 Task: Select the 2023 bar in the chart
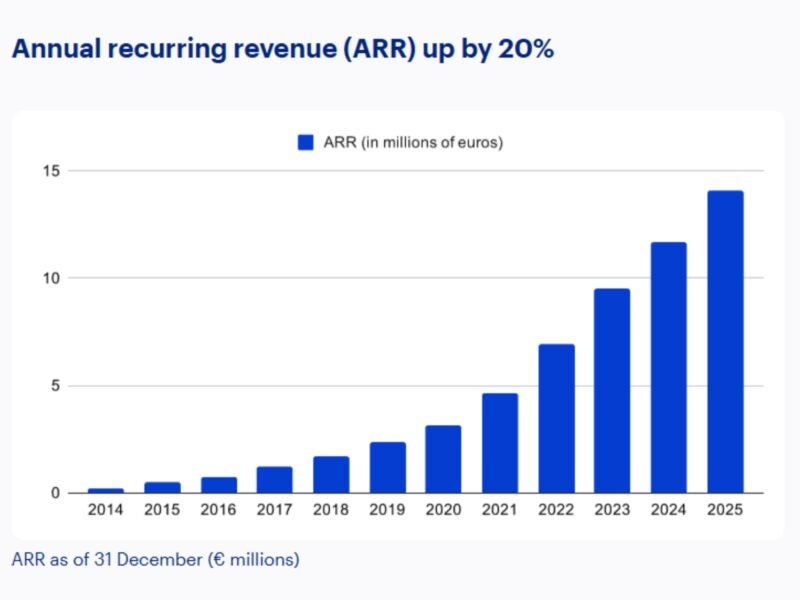click(x=612, y=391)
